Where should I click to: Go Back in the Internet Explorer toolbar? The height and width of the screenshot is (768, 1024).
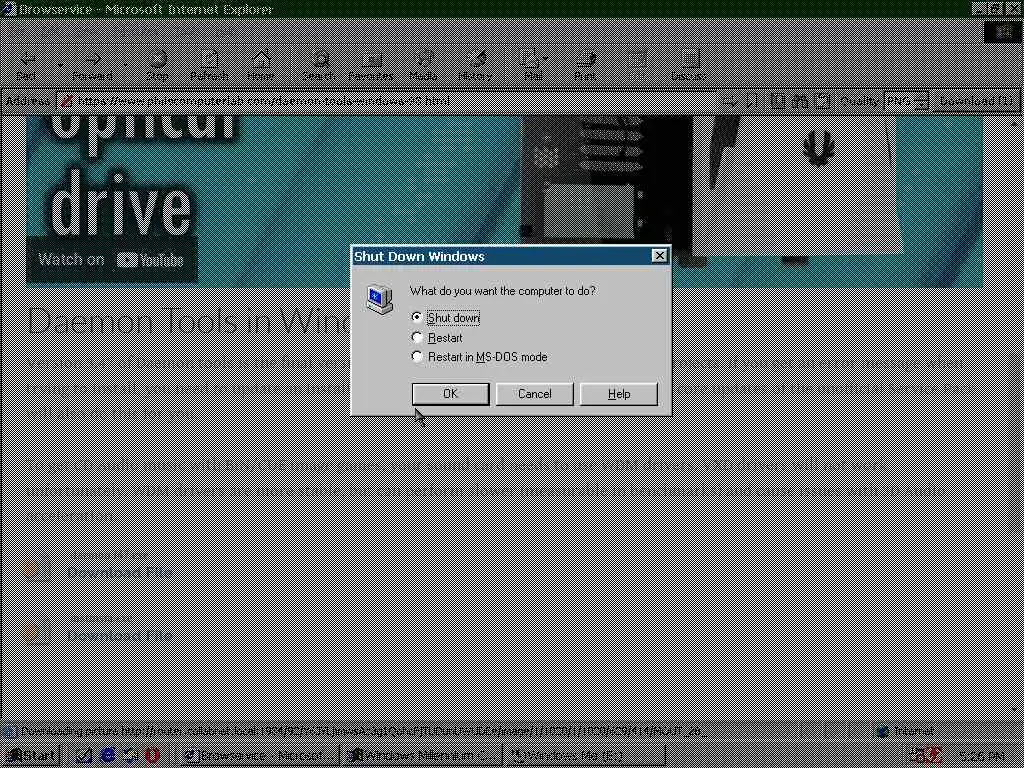point(26,65)
